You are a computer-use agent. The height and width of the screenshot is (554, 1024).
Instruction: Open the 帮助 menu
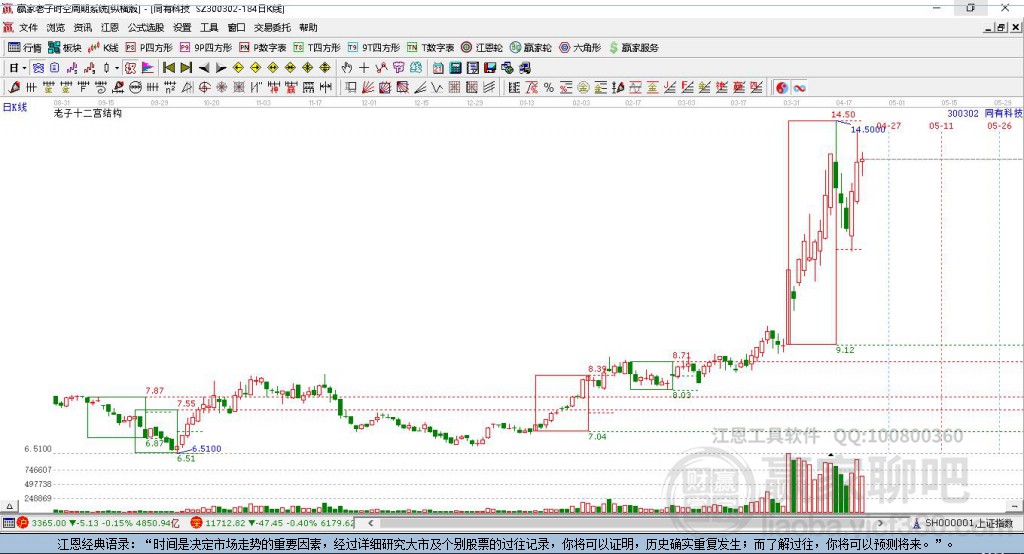coord(308,27)
